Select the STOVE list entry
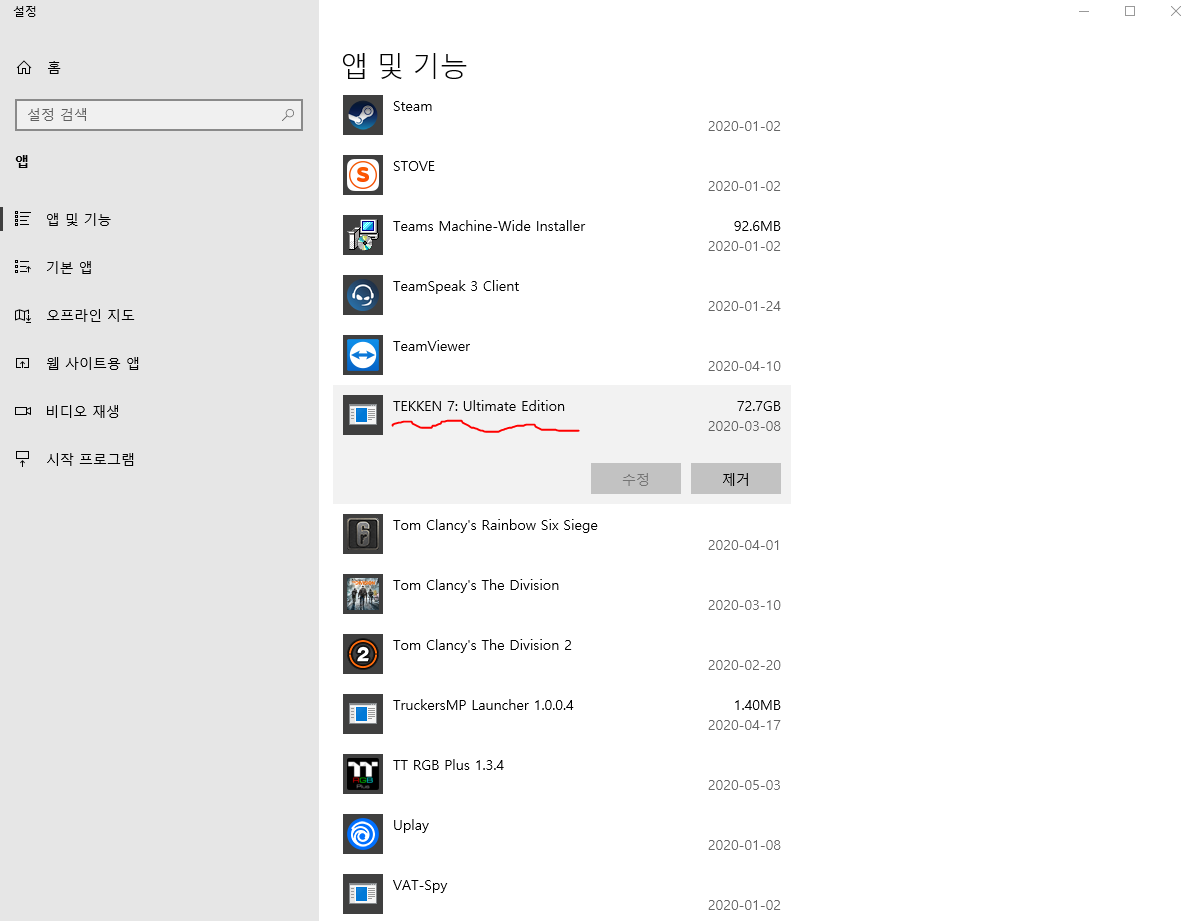Screen dimensions: 1193x921 point(562,175)
